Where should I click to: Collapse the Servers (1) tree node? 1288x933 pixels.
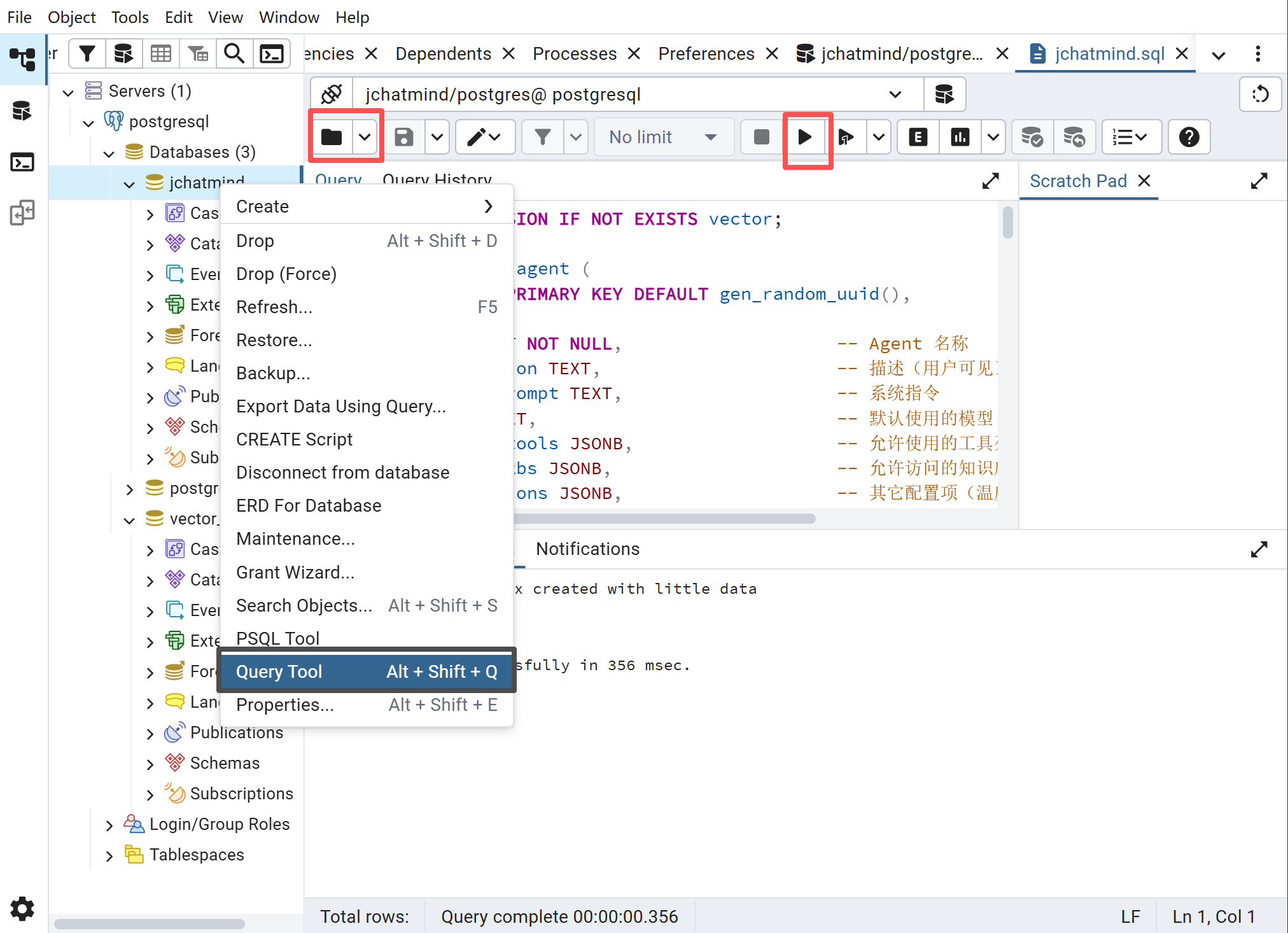pos(68,92)
